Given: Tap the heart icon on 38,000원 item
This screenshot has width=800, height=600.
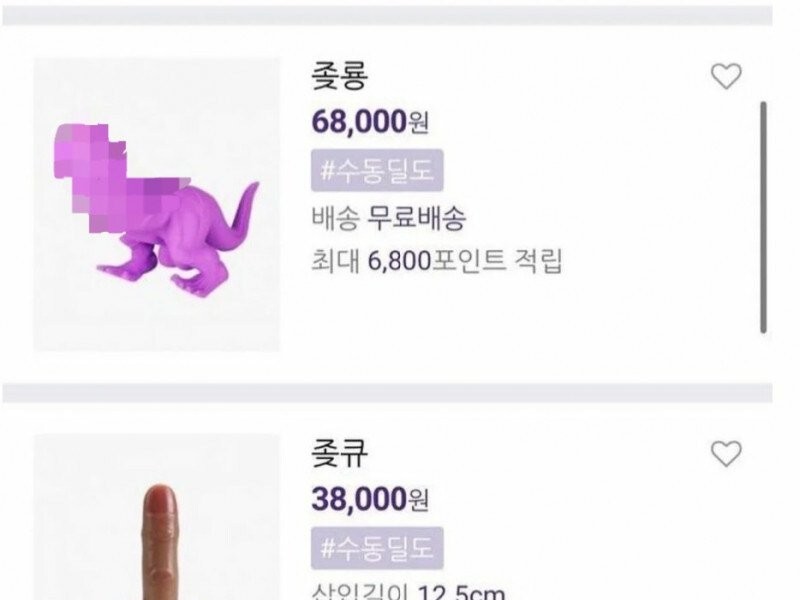Looking at the screenshot, I should click(x=726, y=453).
